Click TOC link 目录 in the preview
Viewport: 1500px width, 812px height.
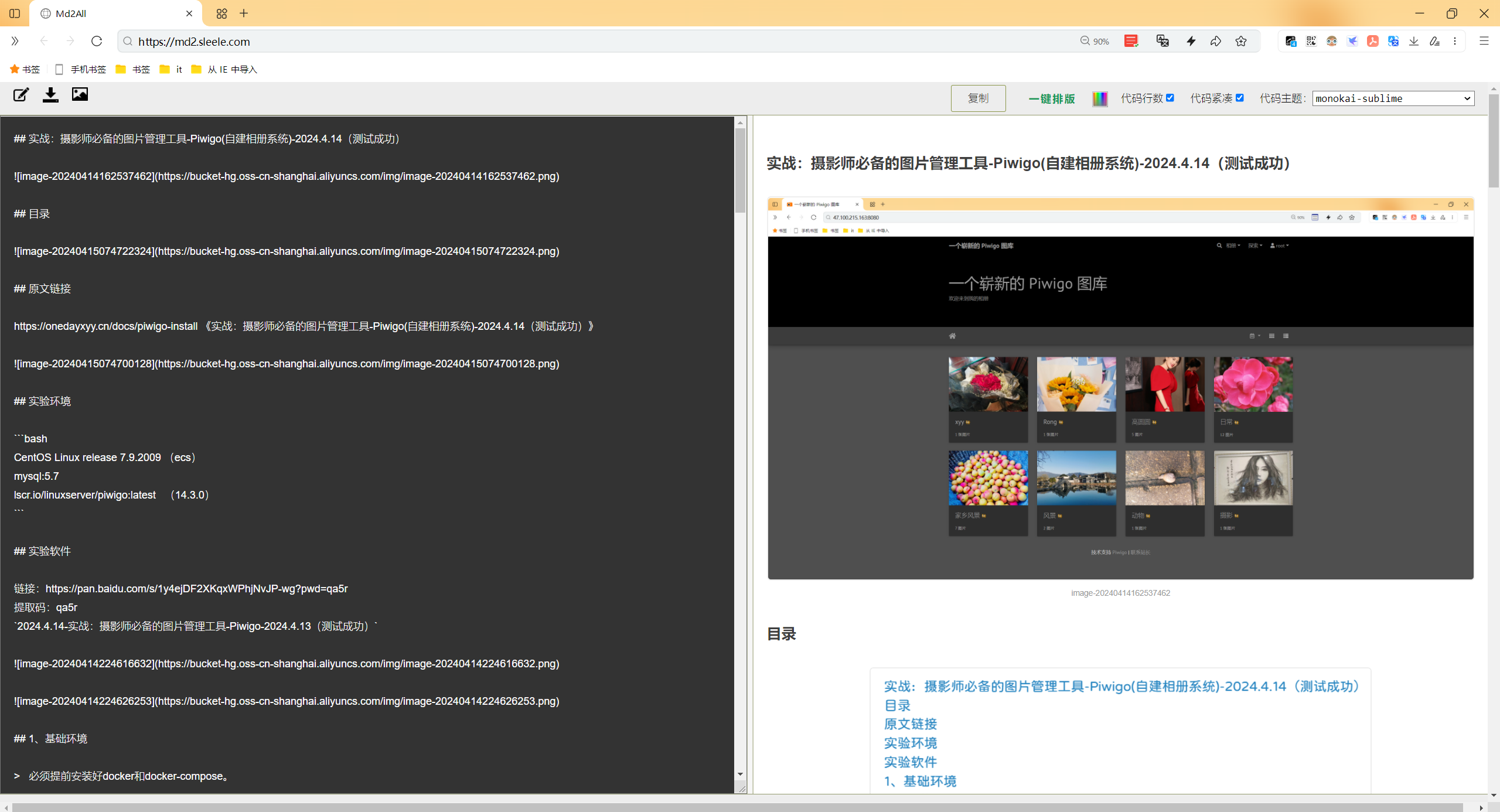pyautogui.click(x=897, y=705)
